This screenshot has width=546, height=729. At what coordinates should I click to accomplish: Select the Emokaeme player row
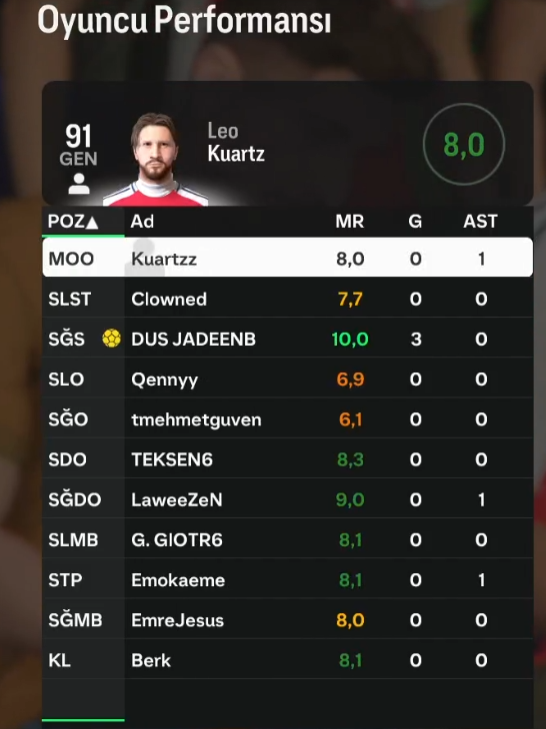pyautogui.click(x=287, y=580)
